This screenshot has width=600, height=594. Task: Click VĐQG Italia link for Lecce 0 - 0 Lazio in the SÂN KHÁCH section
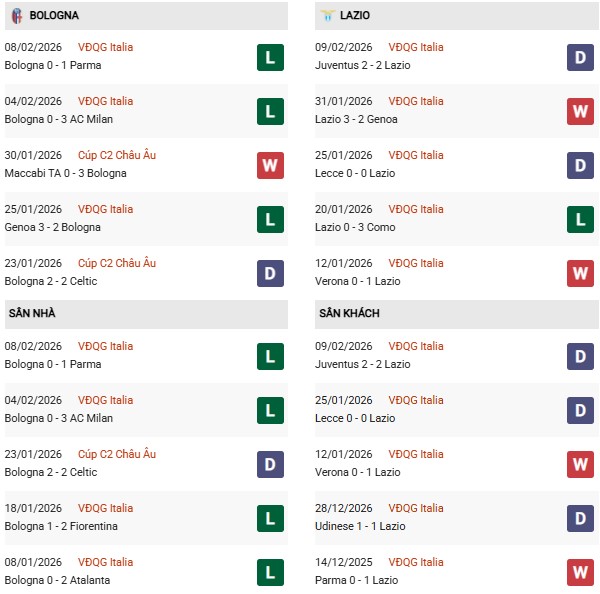[415, 400]
